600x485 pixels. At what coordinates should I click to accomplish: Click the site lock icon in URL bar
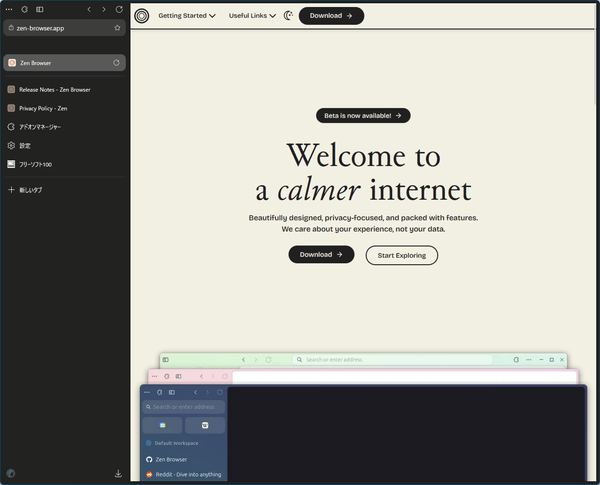click(11, 28)
